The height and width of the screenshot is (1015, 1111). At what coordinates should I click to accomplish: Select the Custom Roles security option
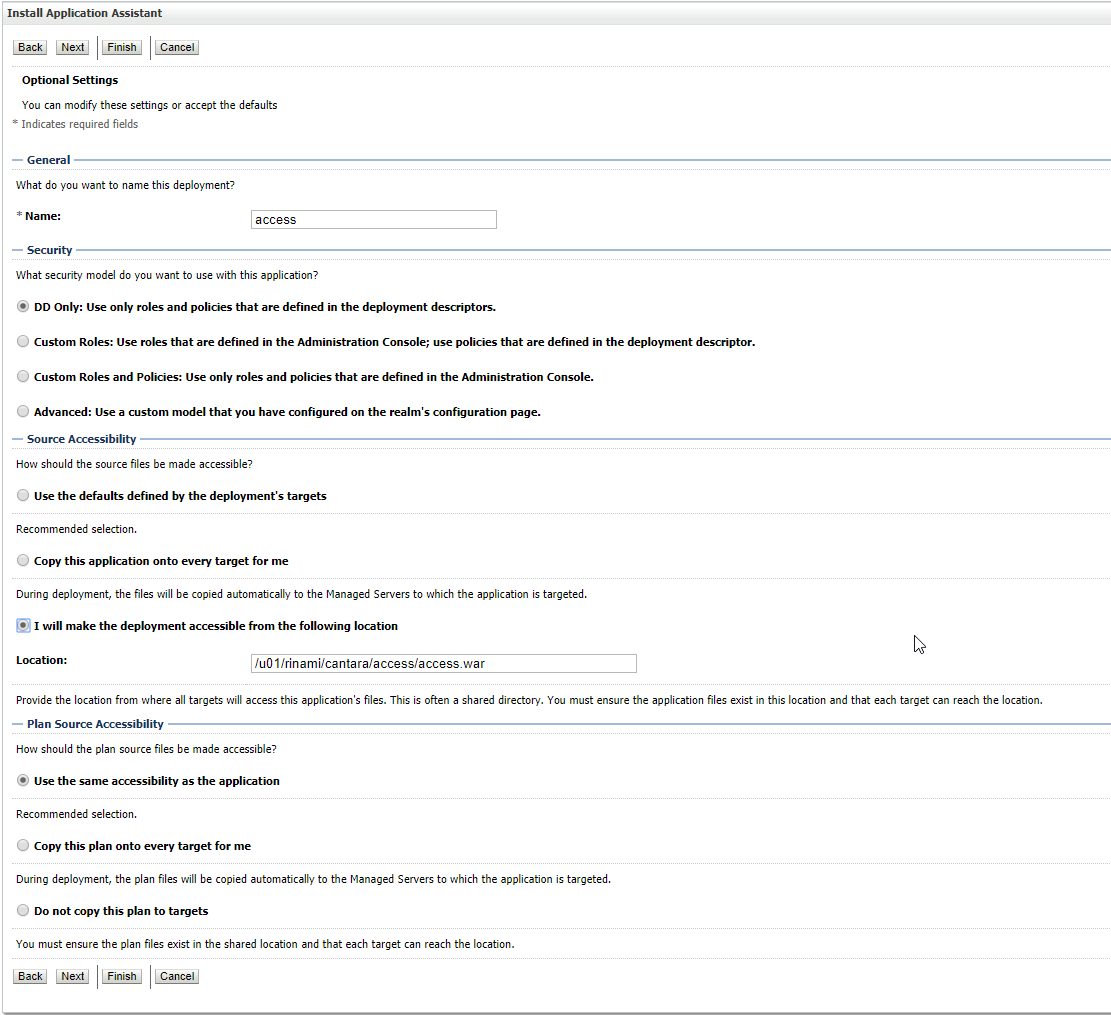(23, 342)
